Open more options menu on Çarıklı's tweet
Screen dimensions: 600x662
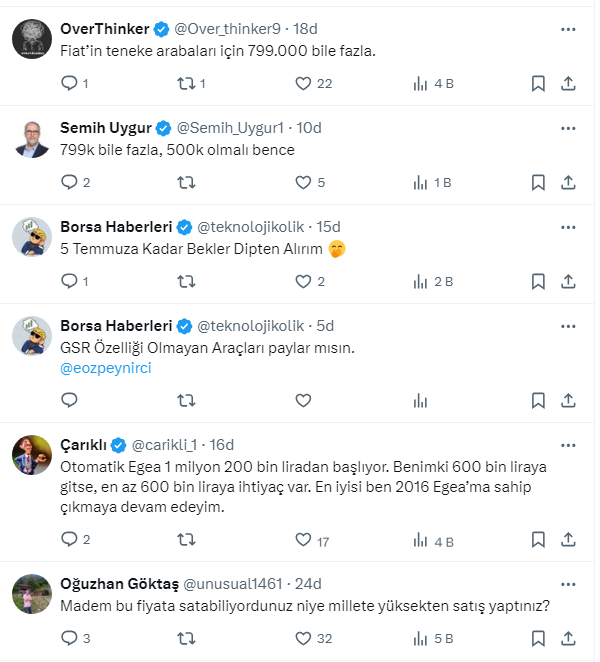pos(568,444)
